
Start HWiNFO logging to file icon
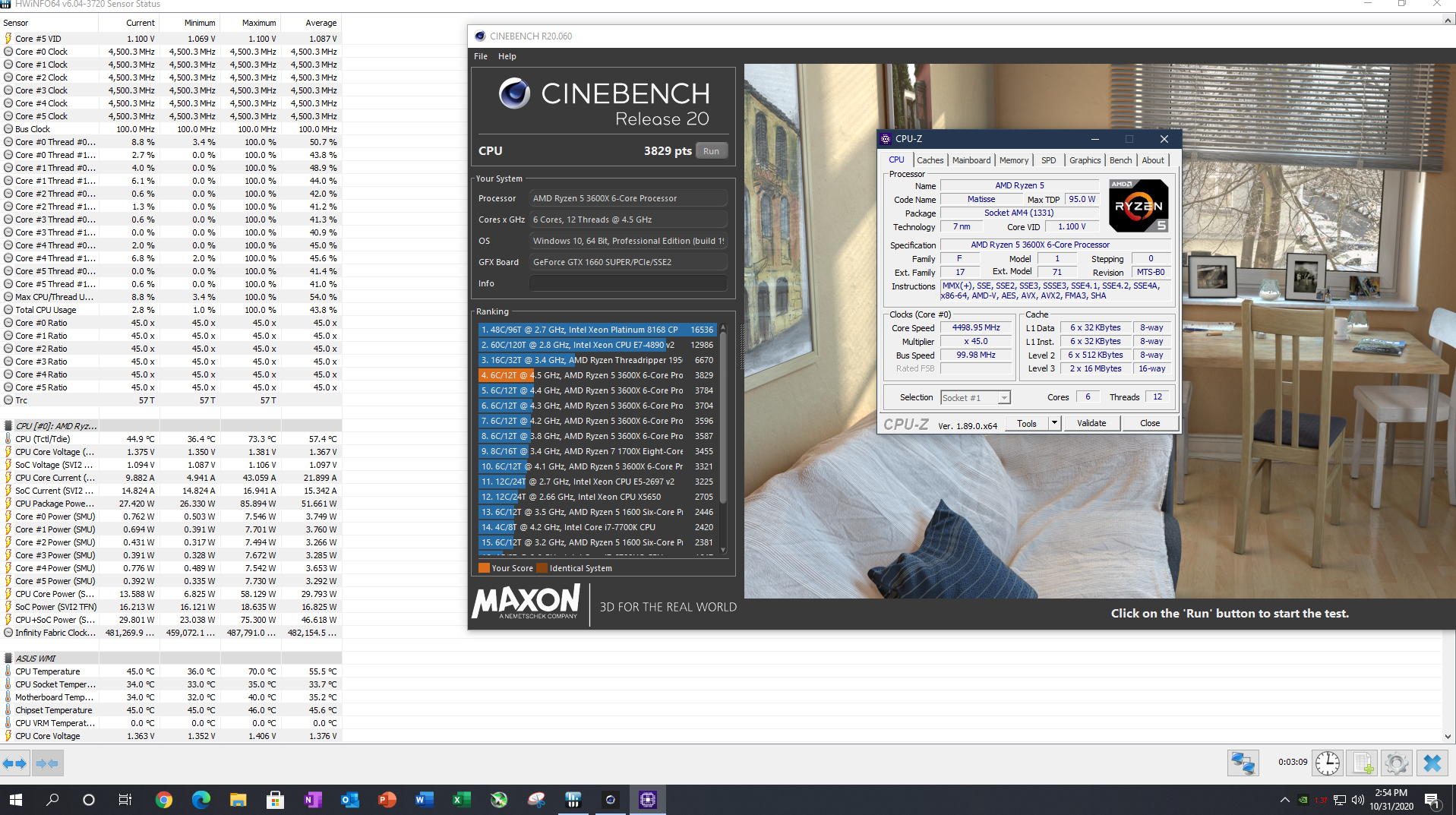[1363, 763]
